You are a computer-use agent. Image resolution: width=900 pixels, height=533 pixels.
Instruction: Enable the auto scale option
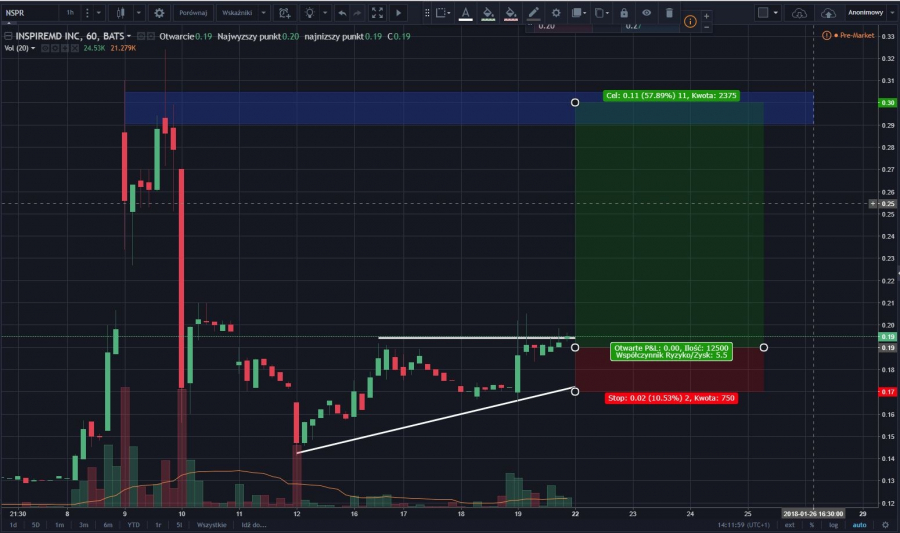tap(860, 524)
